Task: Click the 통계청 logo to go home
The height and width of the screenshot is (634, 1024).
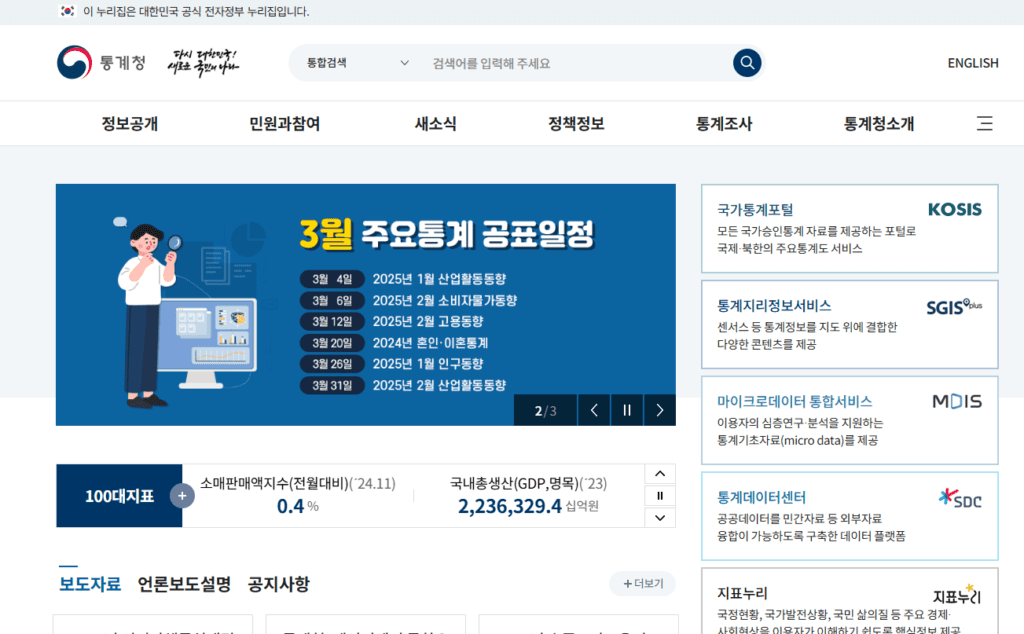Action: 100,62
